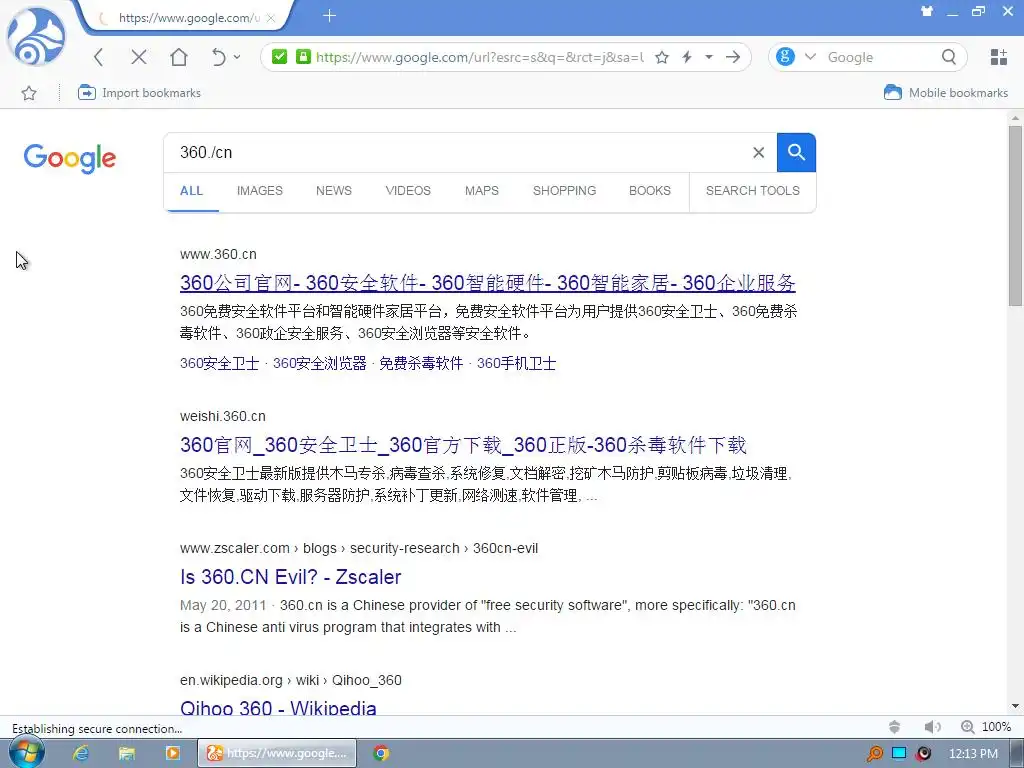
Task: Open Import bookmarks
Action: (139, 93)
